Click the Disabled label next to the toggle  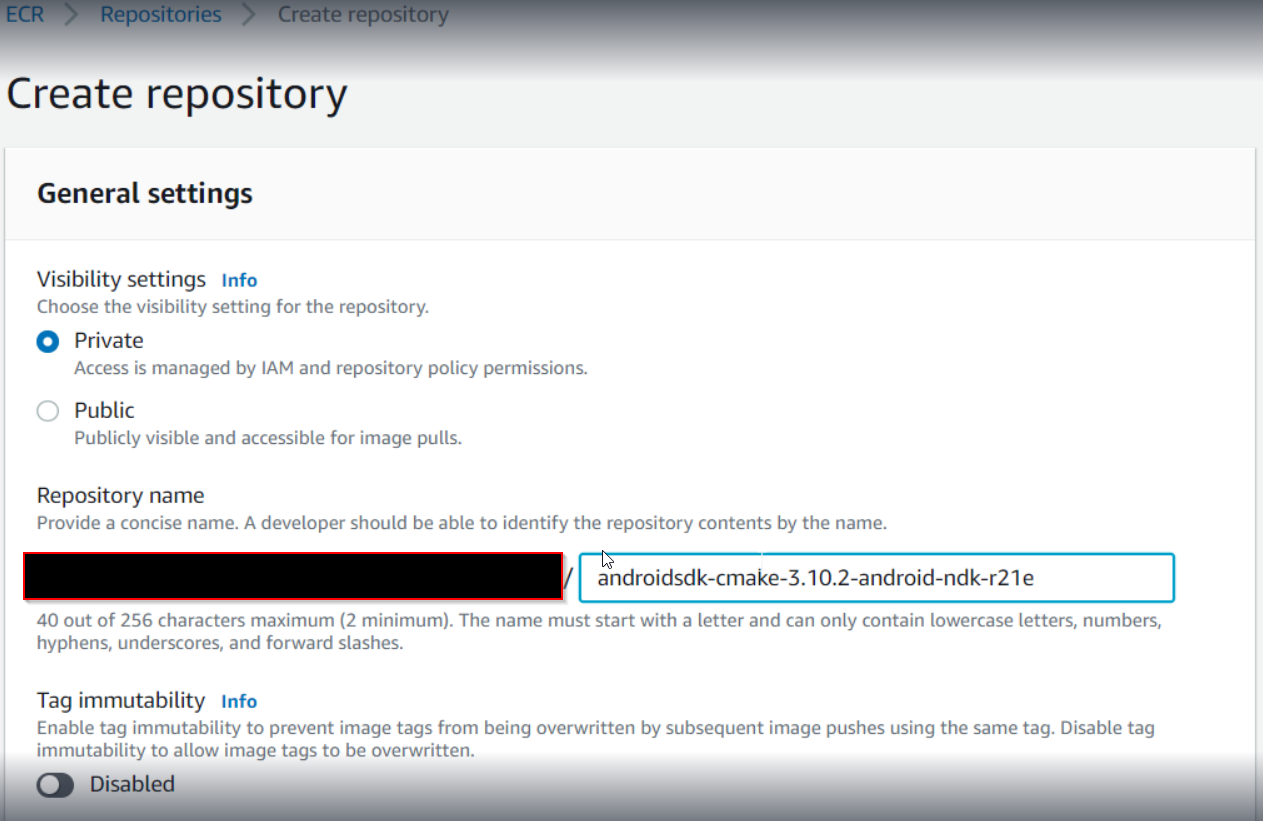(132, 785)
